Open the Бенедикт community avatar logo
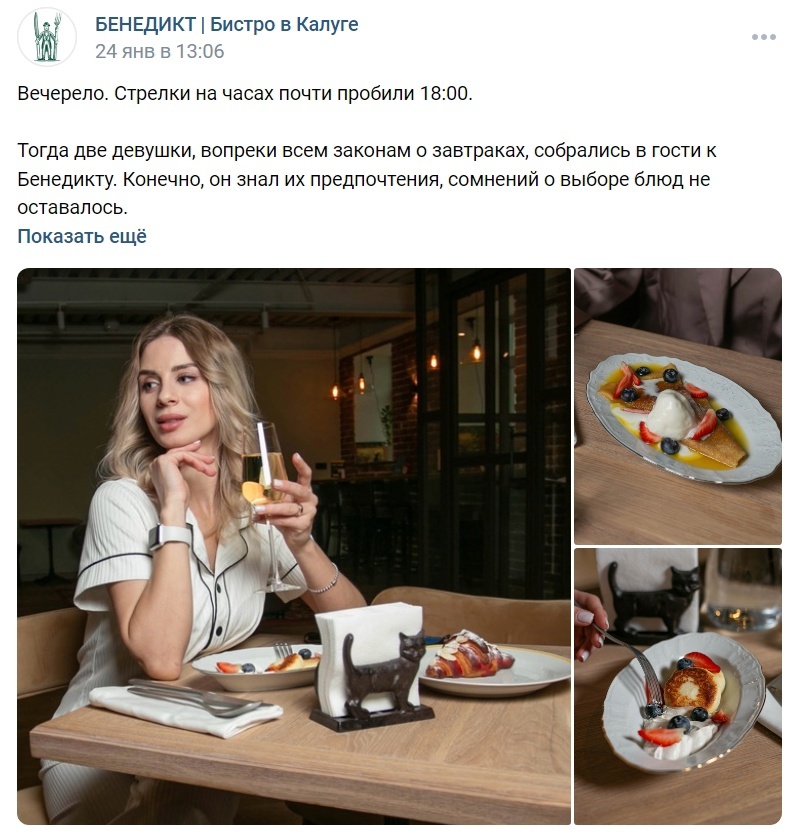799x837 pixels. click(x=46, y=37)
